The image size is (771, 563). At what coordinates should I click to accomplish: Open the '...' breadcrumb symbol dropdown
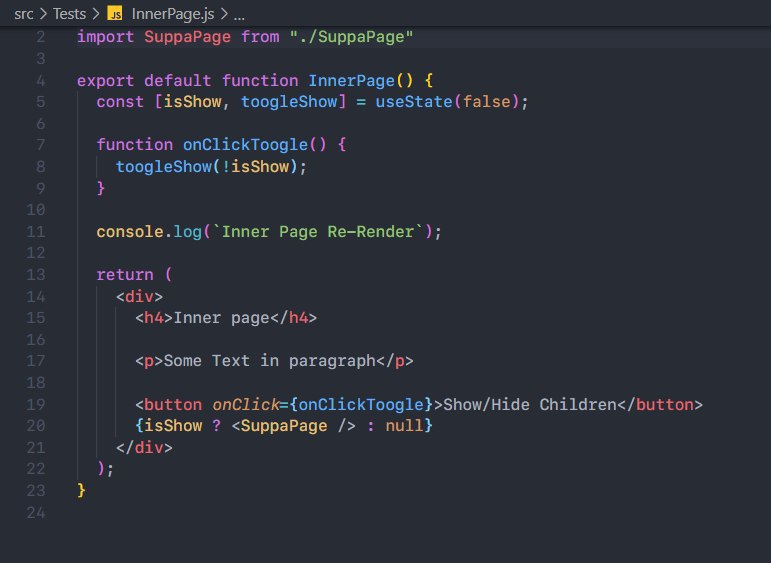[x=239, y=16]
